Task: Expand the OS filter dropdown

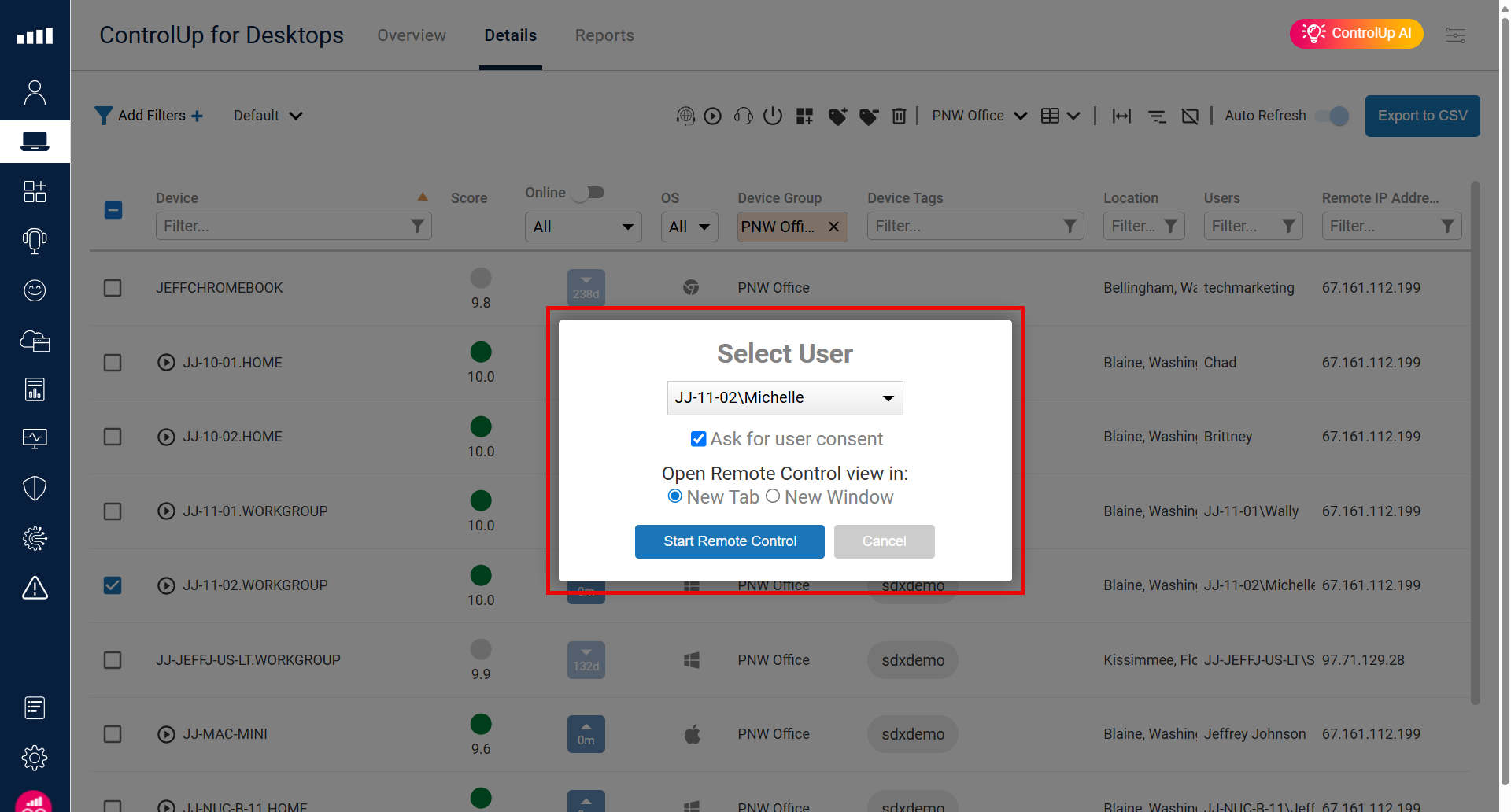Action: point(689,227)
